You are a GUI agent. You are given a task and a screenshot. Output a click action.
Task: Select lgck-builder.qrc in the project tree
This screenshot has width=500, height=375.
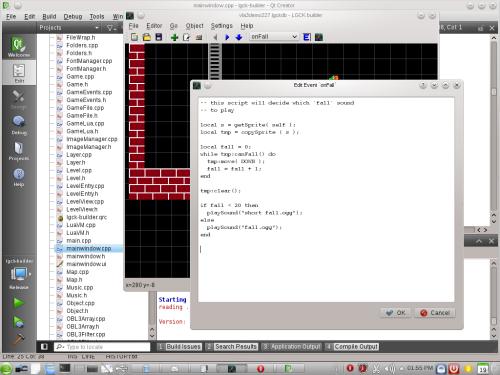[87, 217]
